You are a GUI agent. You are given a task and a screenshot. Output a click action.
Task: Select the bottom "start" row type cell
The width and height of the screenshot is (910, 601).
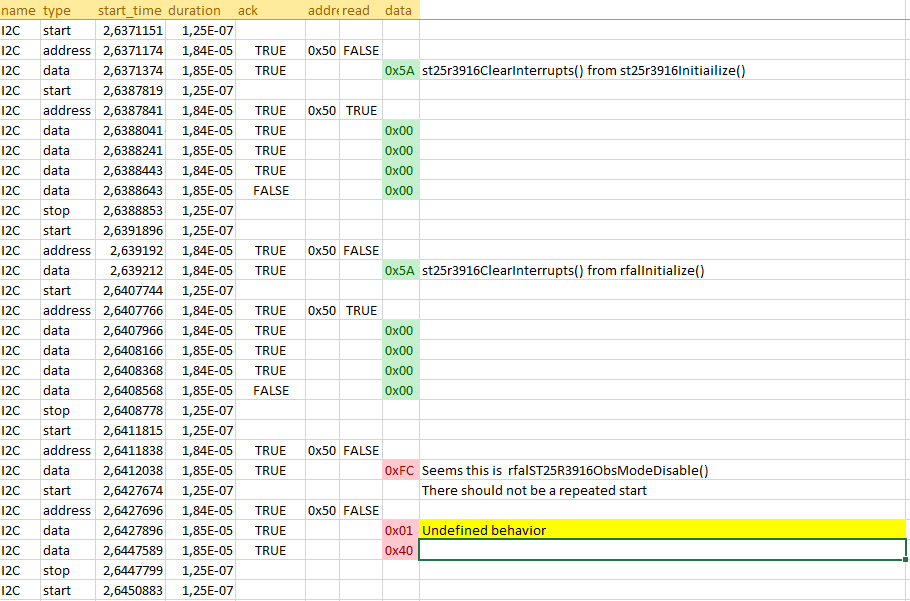click(x=56, y=590)
